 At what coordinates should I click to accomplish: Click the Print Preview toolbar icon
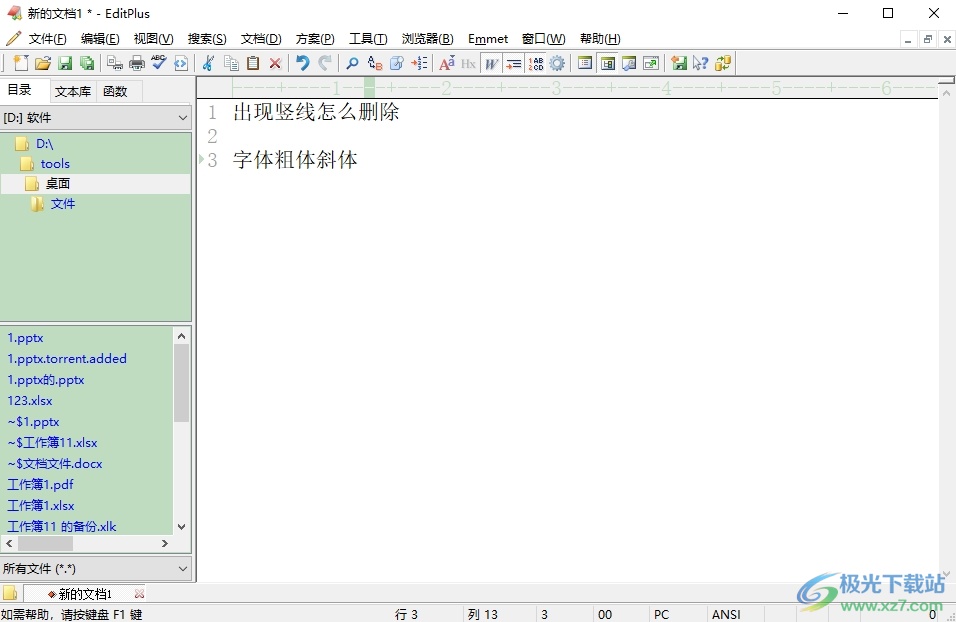tap(115, 63)
